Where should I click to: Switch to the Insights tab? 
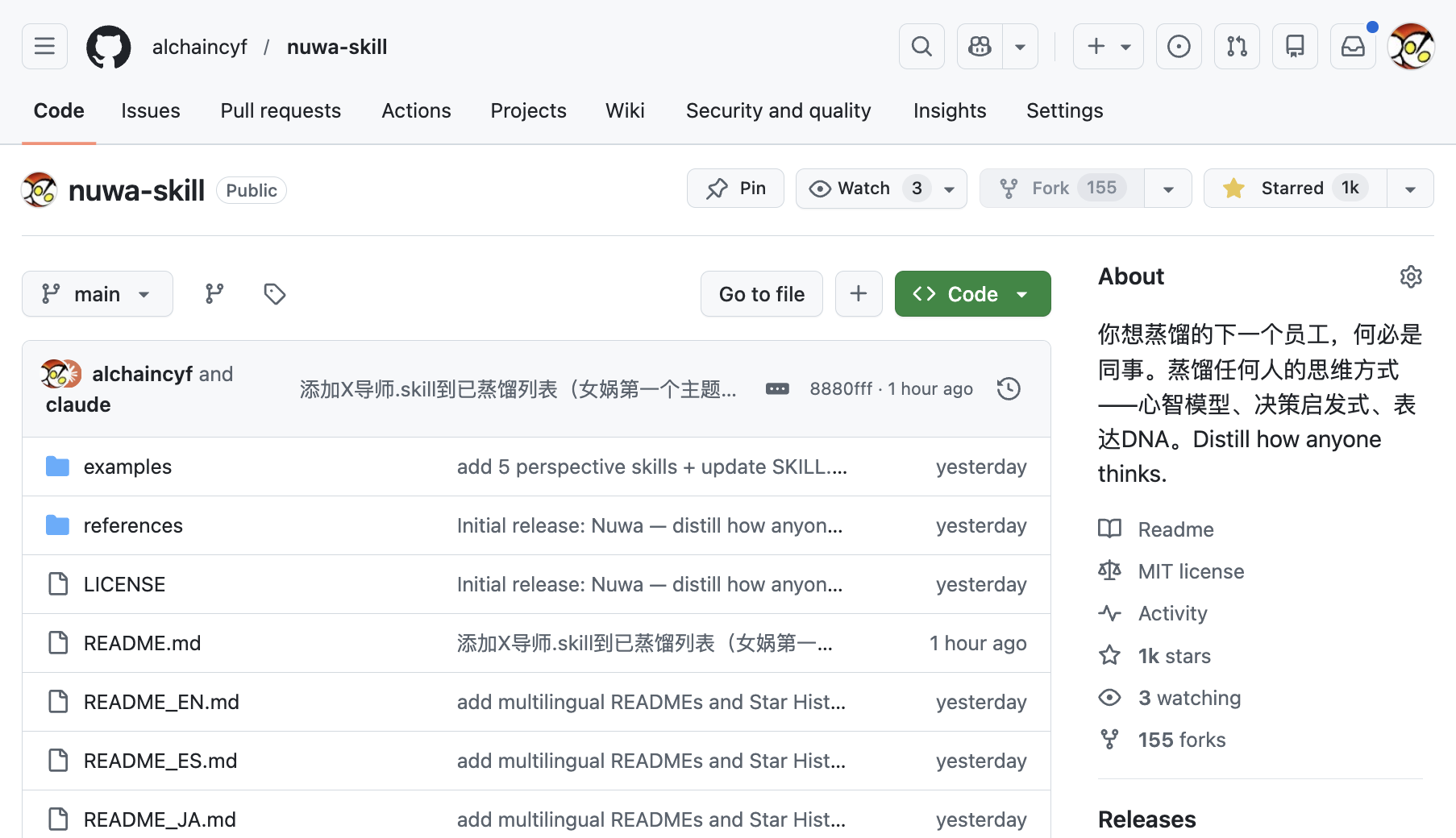click(x=949, y=110)
